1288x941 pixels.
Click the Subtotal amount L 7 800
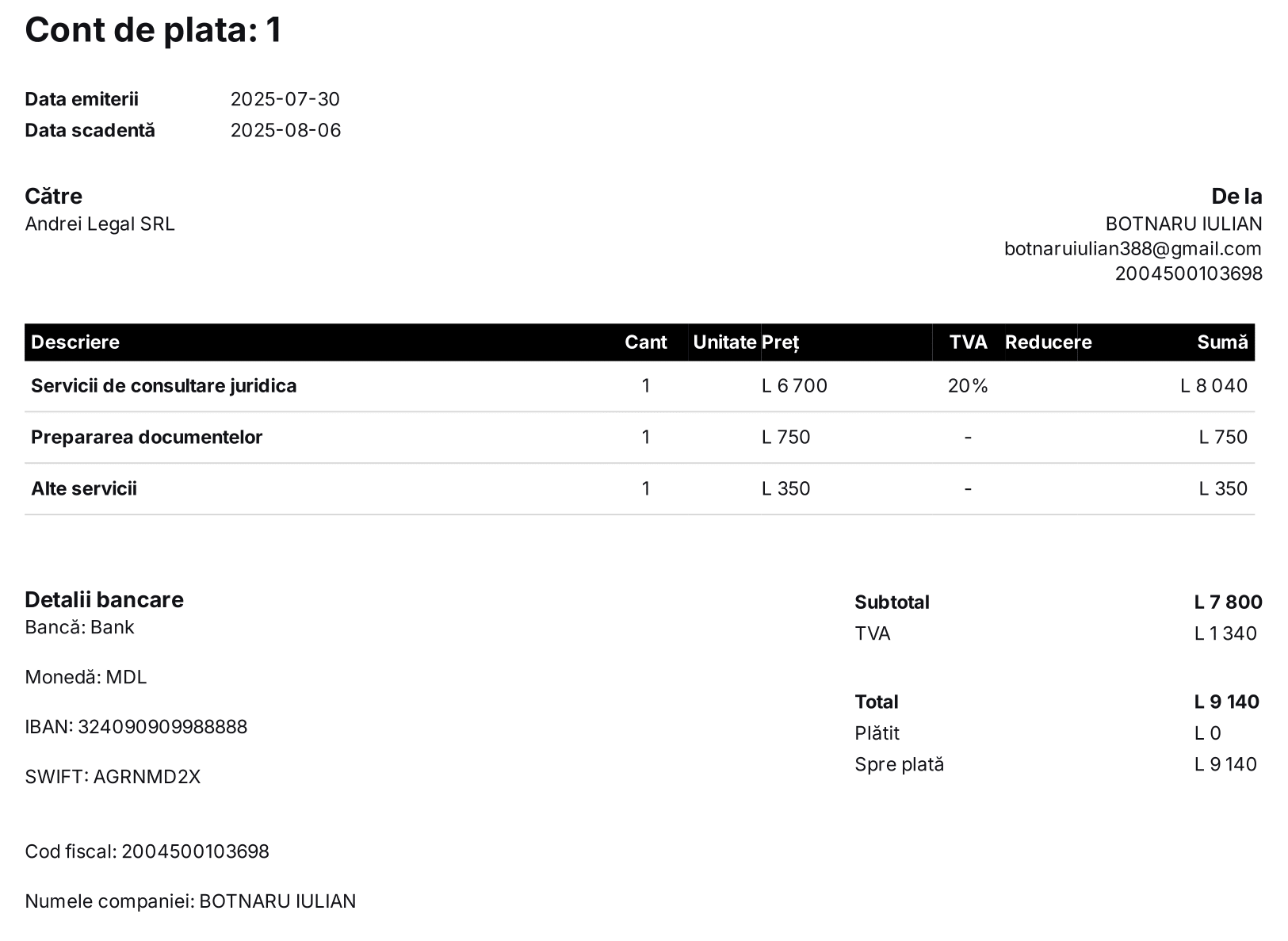(x=1227, y=602)
